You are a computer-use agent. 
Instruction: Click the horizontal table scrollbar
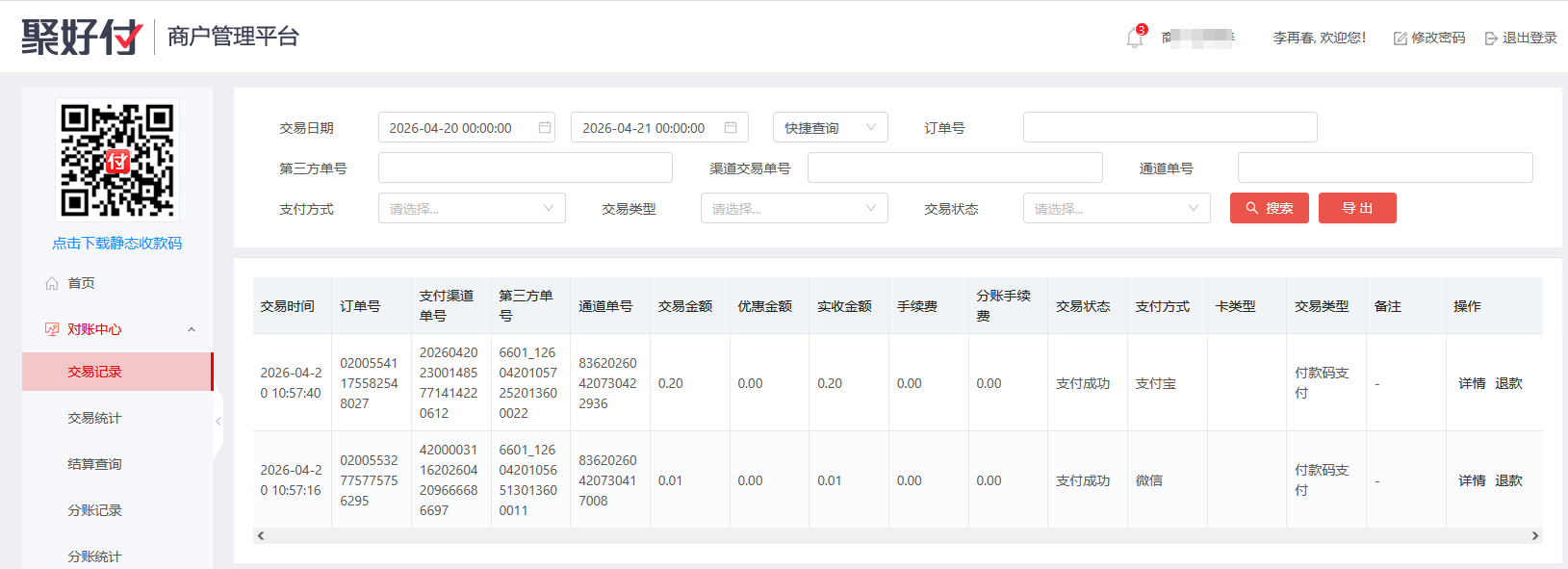(897, 535)
